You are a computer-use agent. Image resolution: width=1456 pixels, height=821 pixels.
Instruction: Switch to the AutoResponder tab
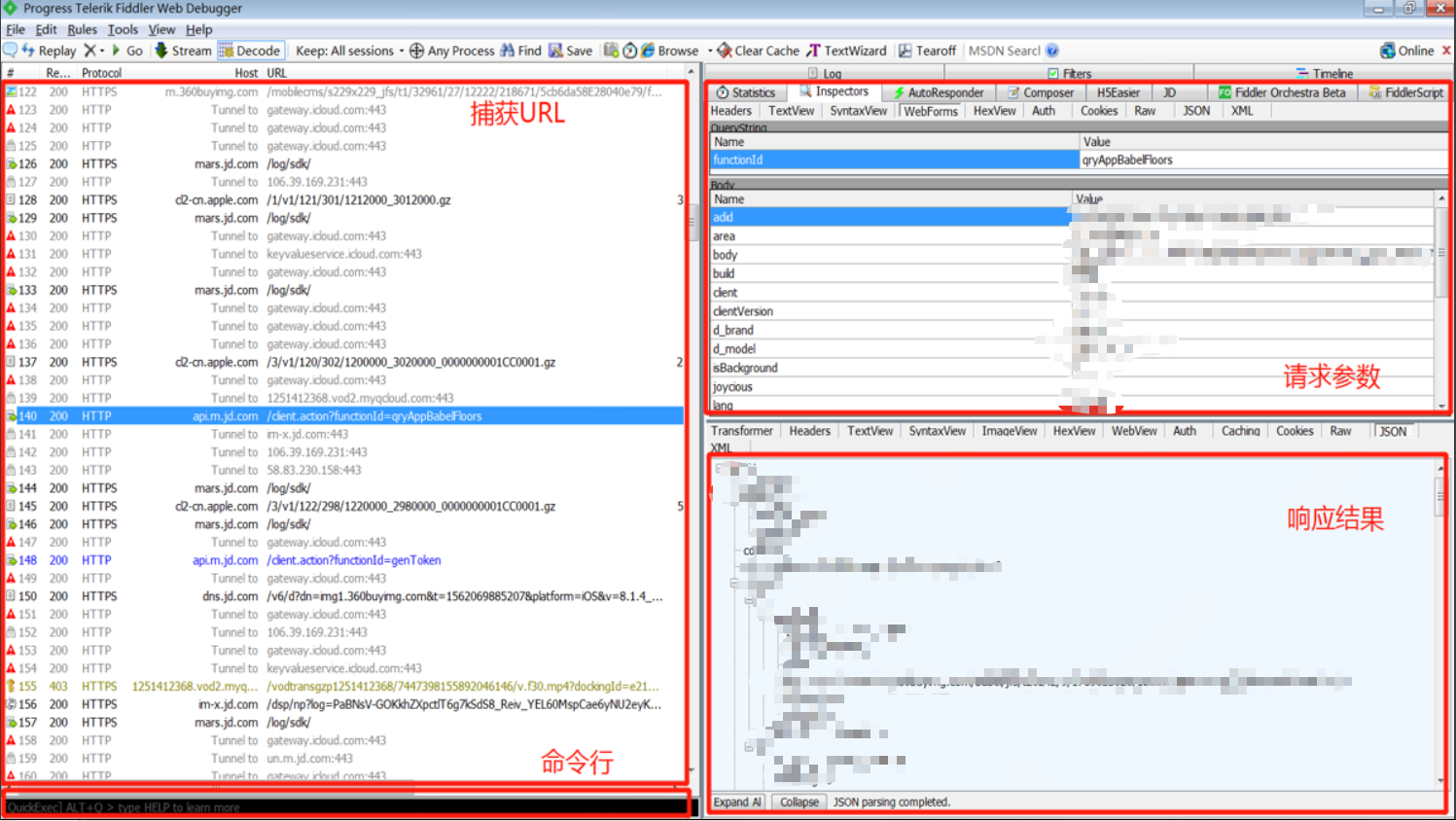pos(938,92)
